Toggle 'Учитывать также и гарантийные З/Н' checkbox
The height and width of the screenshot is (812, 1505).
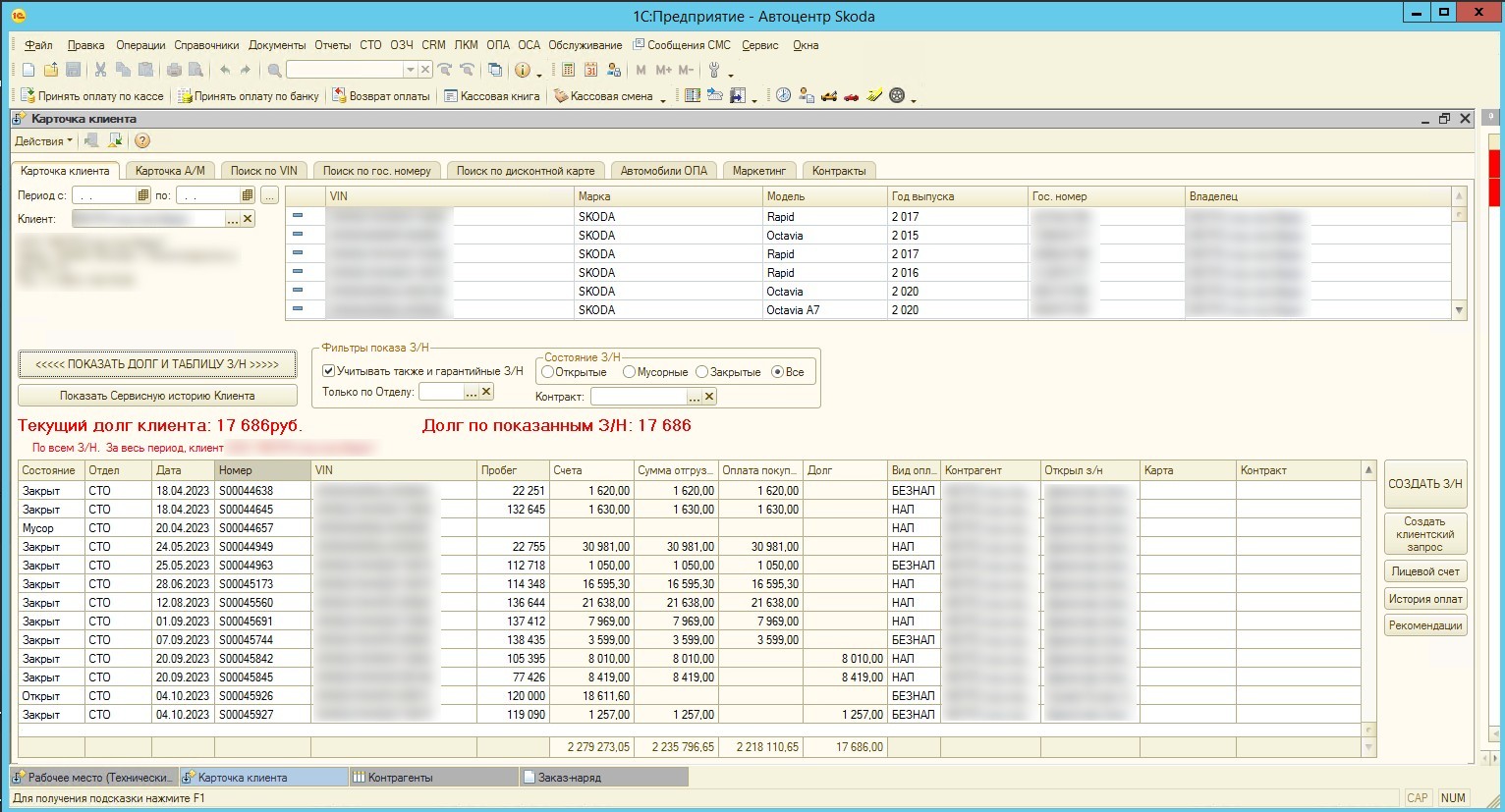click(329, 371)
